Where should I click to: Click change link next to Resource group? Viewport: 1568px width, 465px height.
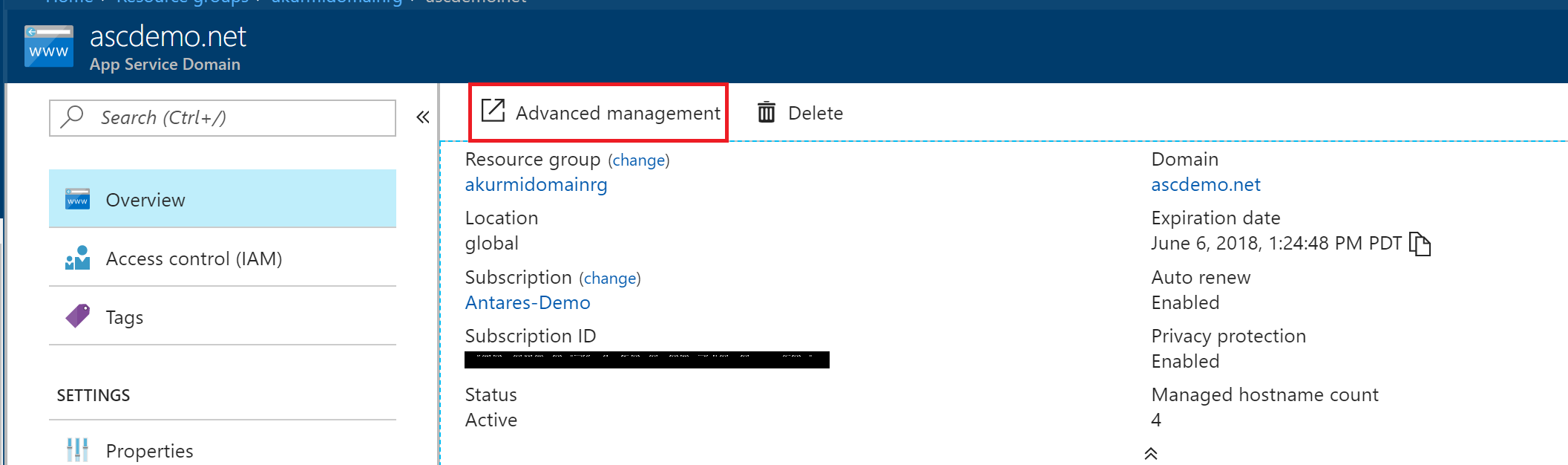638,160
